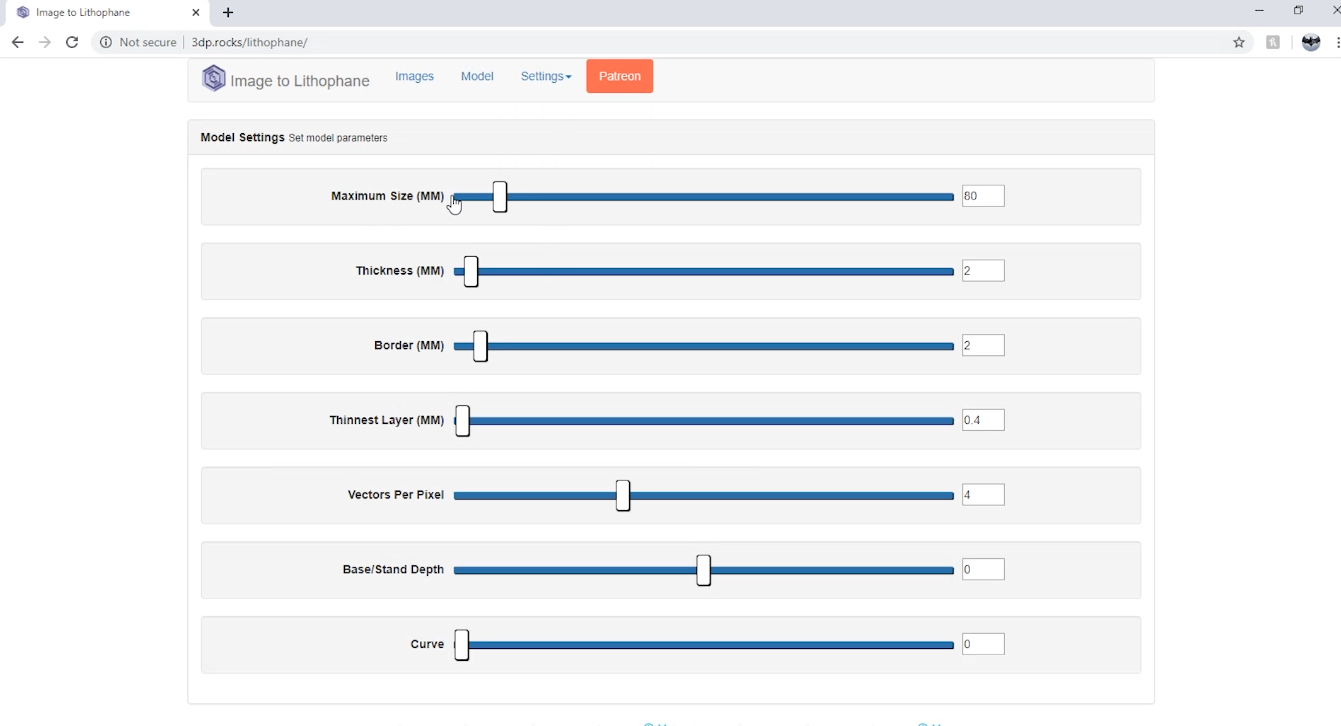Viewport: 1341px width, 726px height.
Task: Open the browser extension icon beside the star
Action: pos(1273,42)
